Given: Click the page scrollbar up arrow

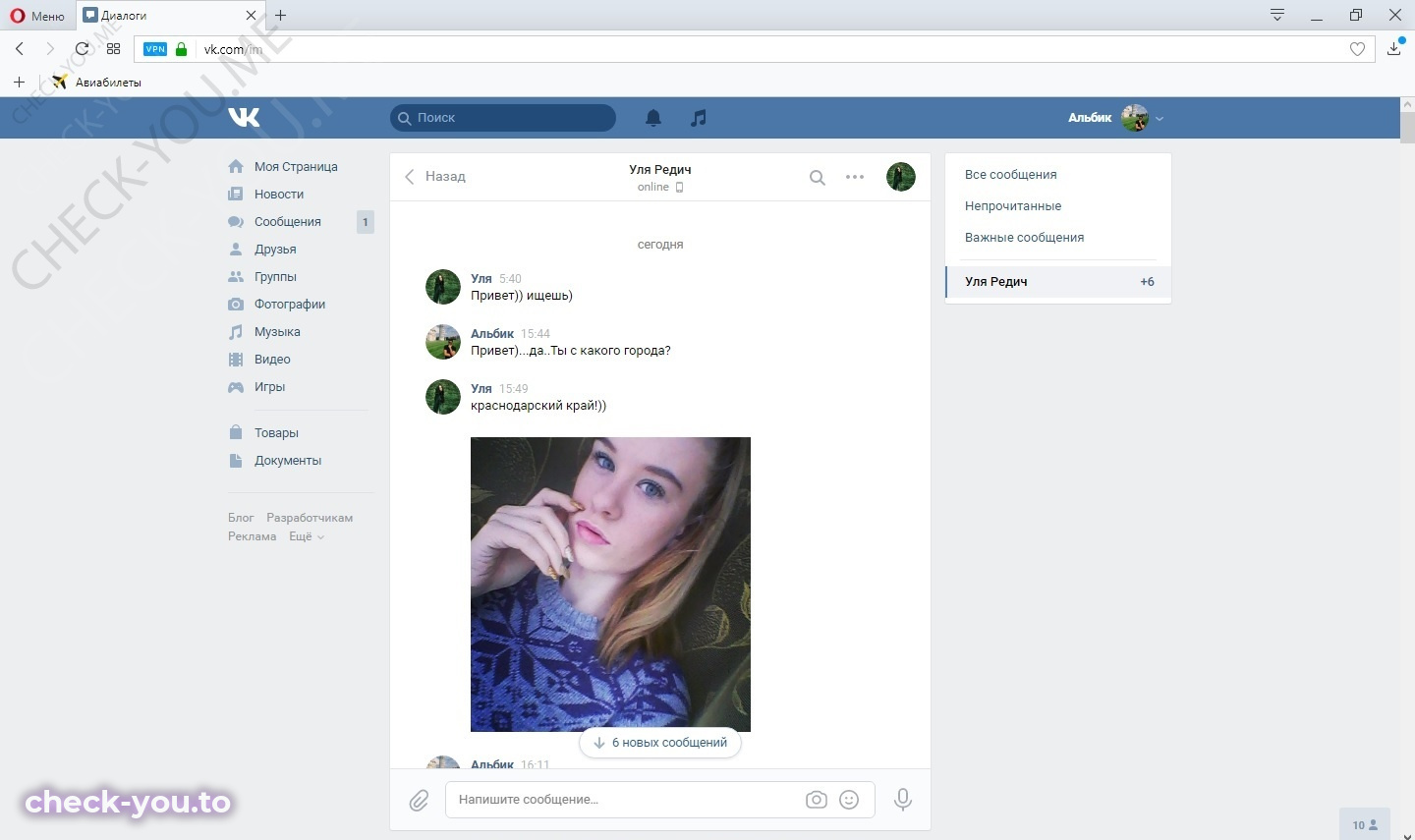Looking at the screenshot, I should (x=1407, y=104).
